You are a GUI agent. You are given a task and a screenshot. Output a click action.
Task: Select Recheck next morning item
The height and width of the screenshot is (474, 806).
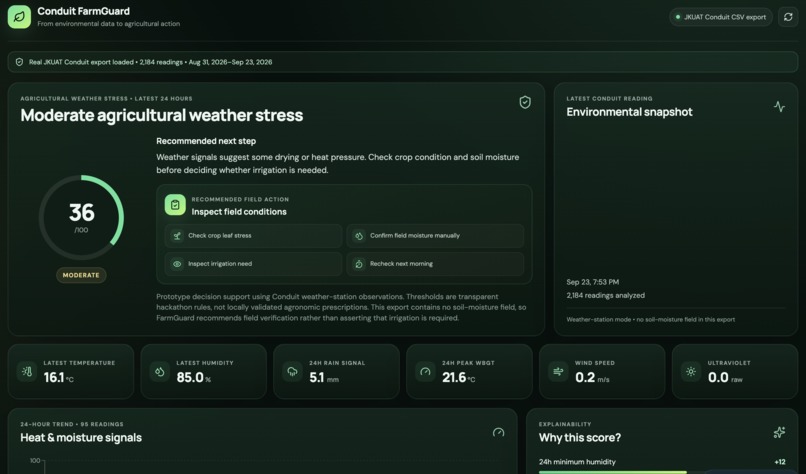[x=435, y=264]
